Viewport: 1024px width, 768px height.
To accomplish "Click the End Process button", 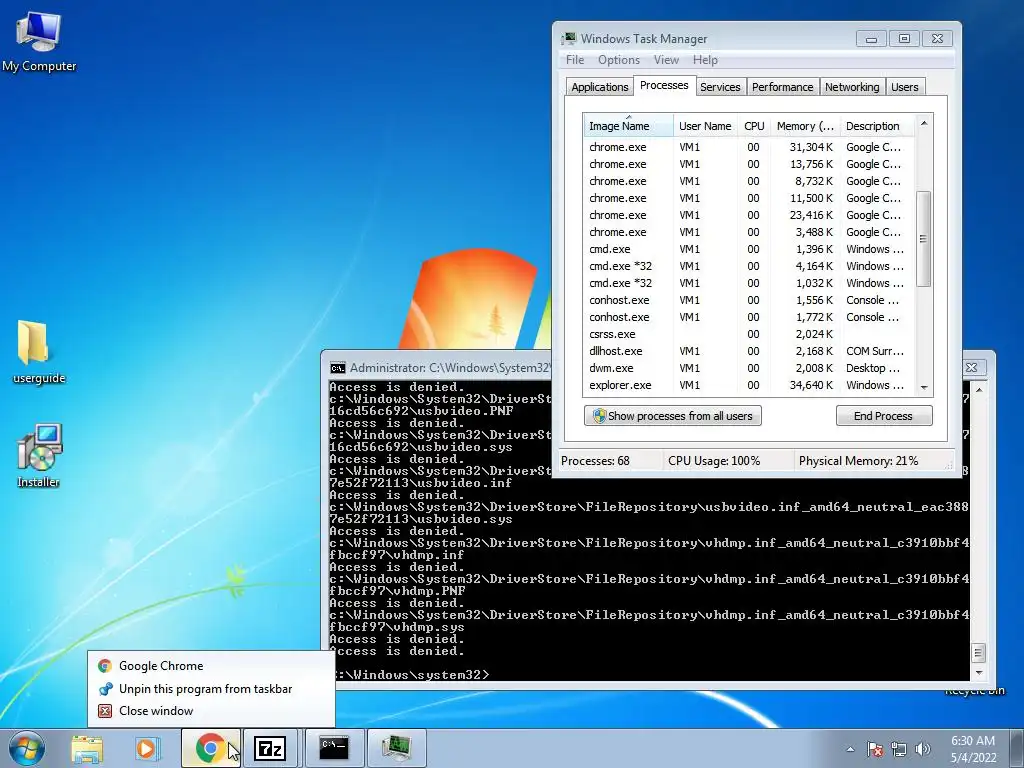I will (884, 416).
